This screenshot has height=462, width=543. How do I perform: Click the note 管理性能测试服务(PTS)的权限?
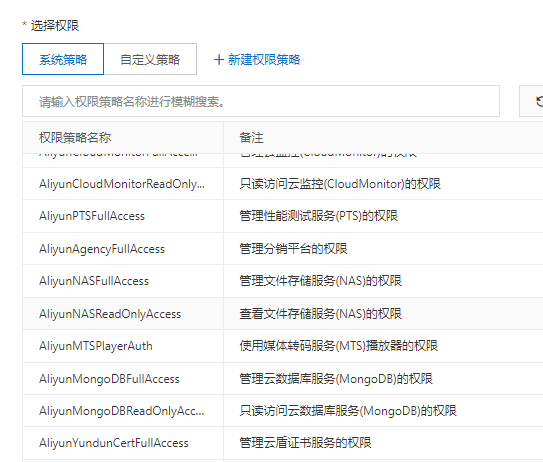(x=319, y=216)
